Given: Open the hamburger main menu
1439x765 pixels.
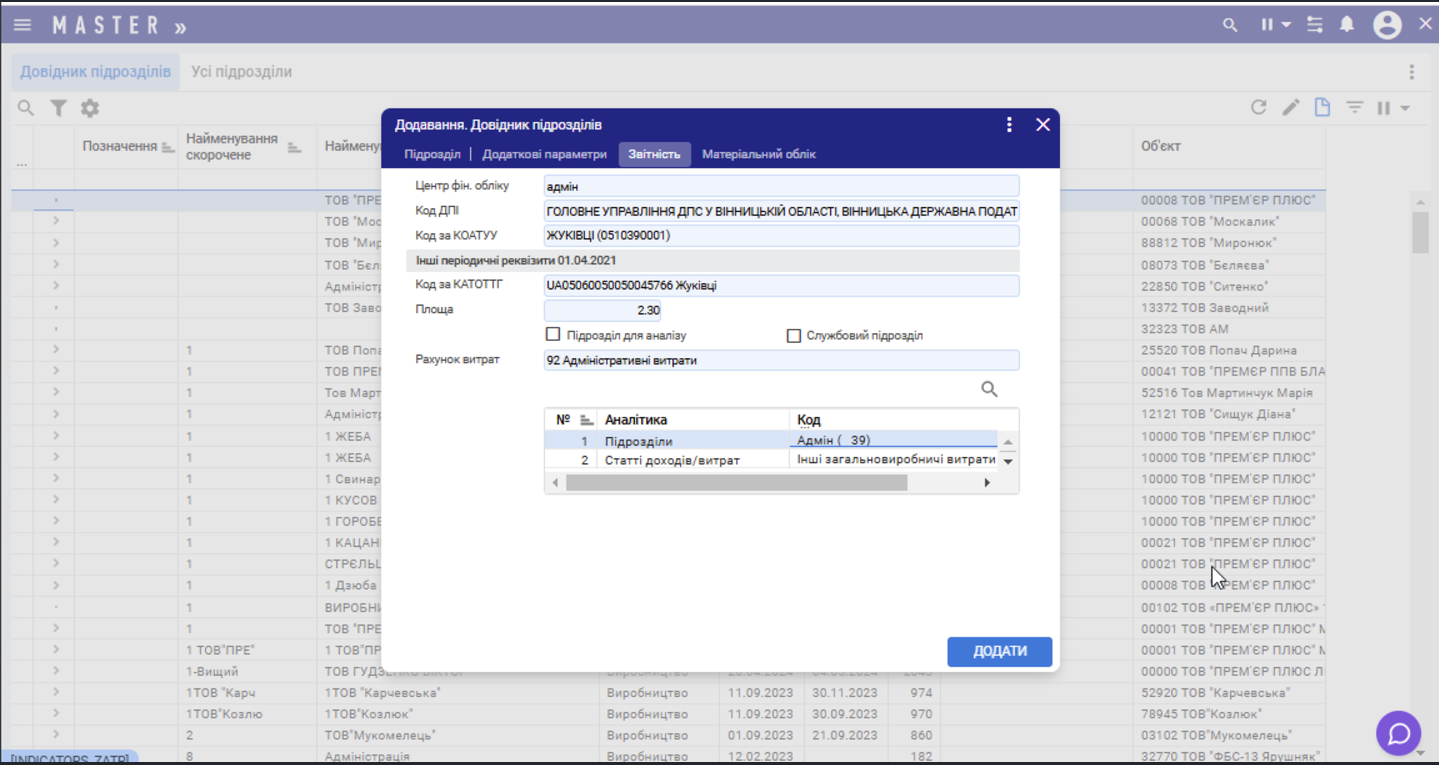Looking at the screenshot, I should pos(22,25).
